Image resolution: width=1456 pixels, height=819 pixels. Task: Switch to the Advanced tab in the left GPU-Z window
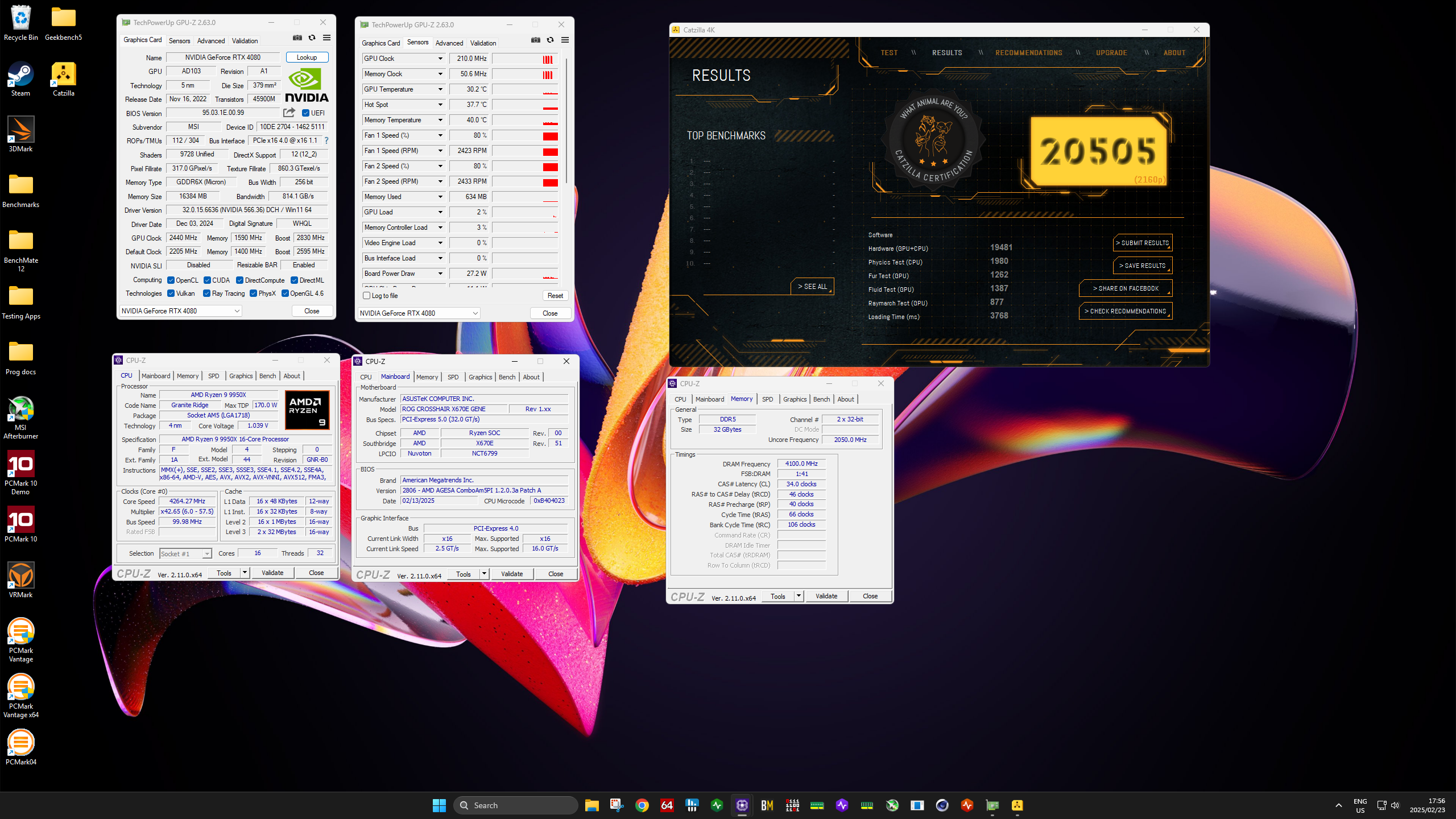pos(211,41)
